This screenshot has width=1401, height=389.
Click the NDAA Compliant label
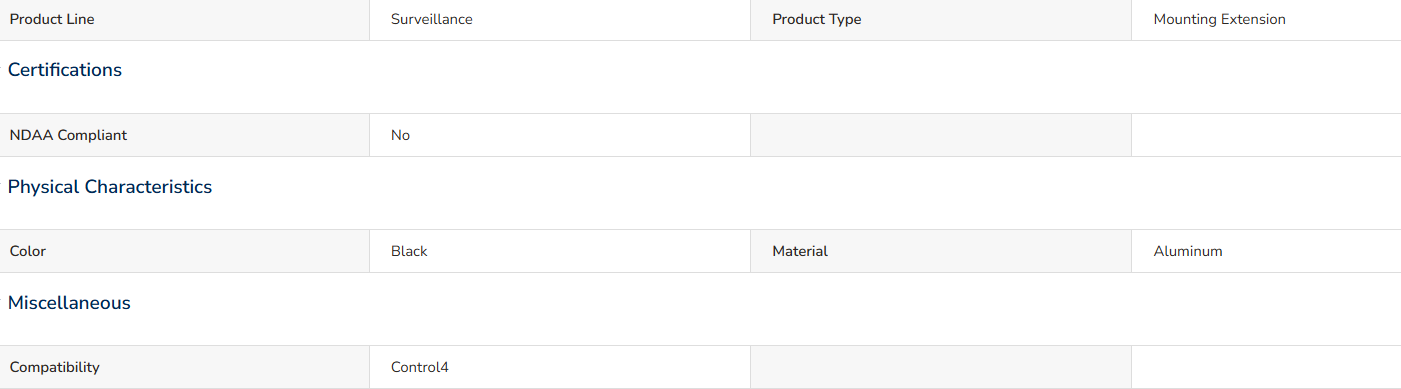68,135
